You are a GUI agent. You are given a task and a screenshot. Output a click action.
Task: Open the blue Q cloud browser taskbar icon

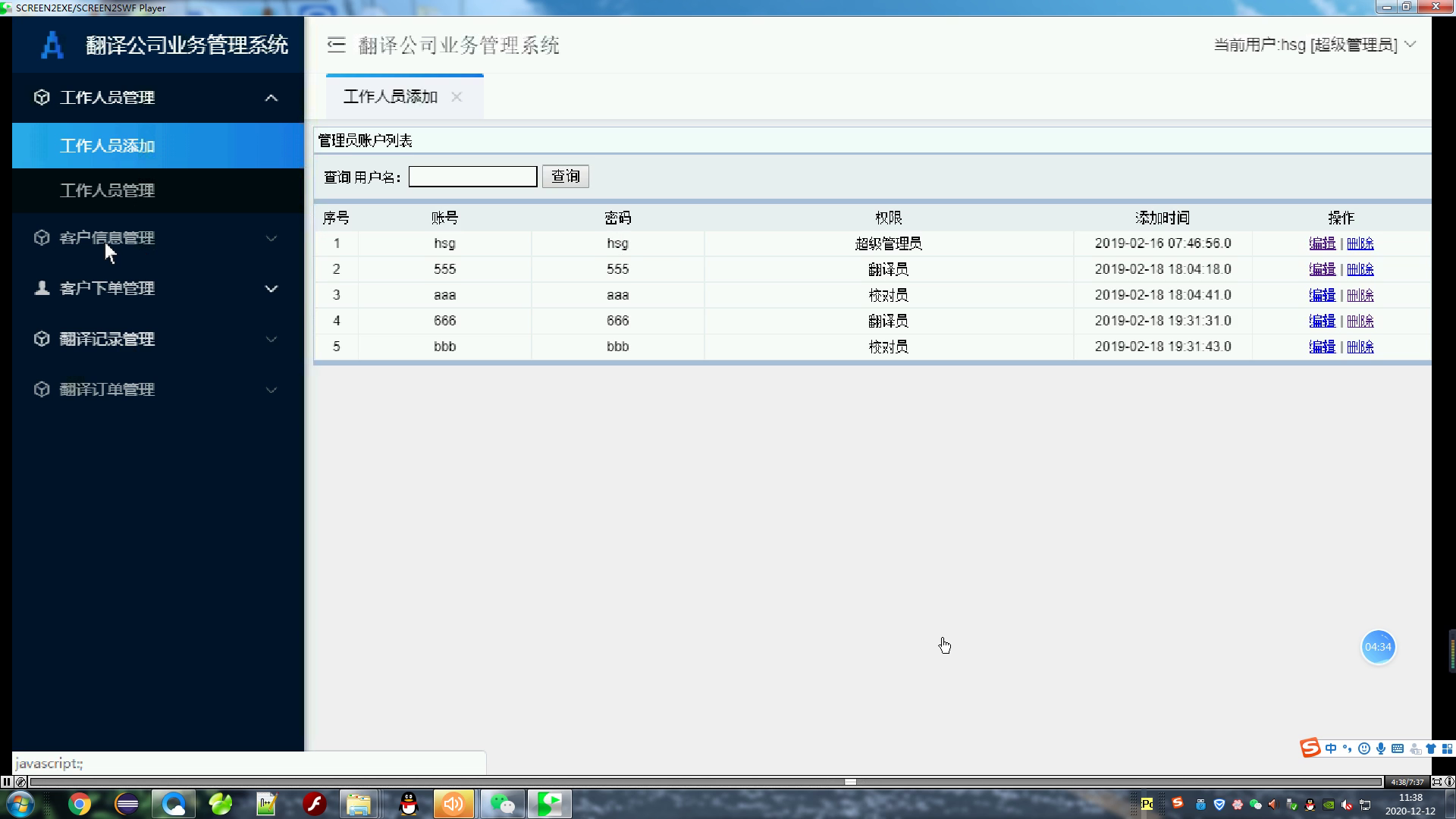click(x=174, y=804)
